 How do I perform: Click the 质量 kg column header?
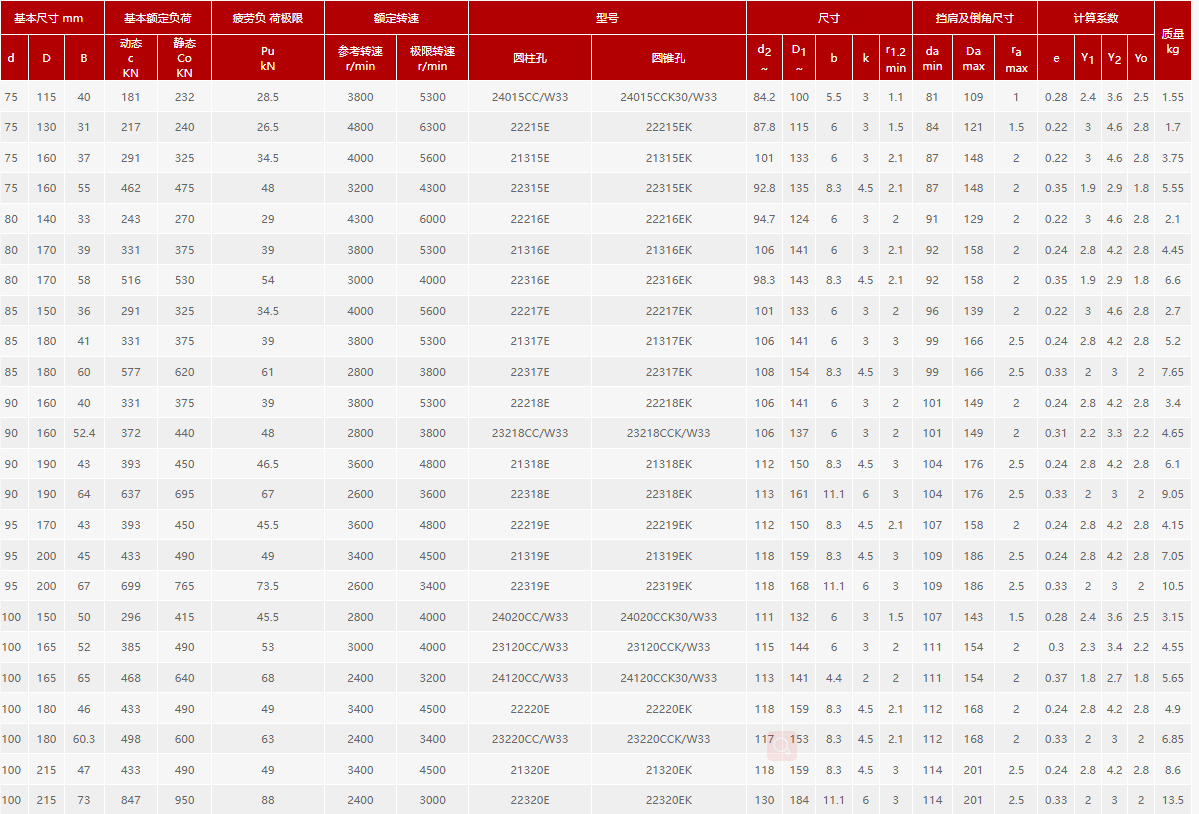click(x=1173, y=41)
